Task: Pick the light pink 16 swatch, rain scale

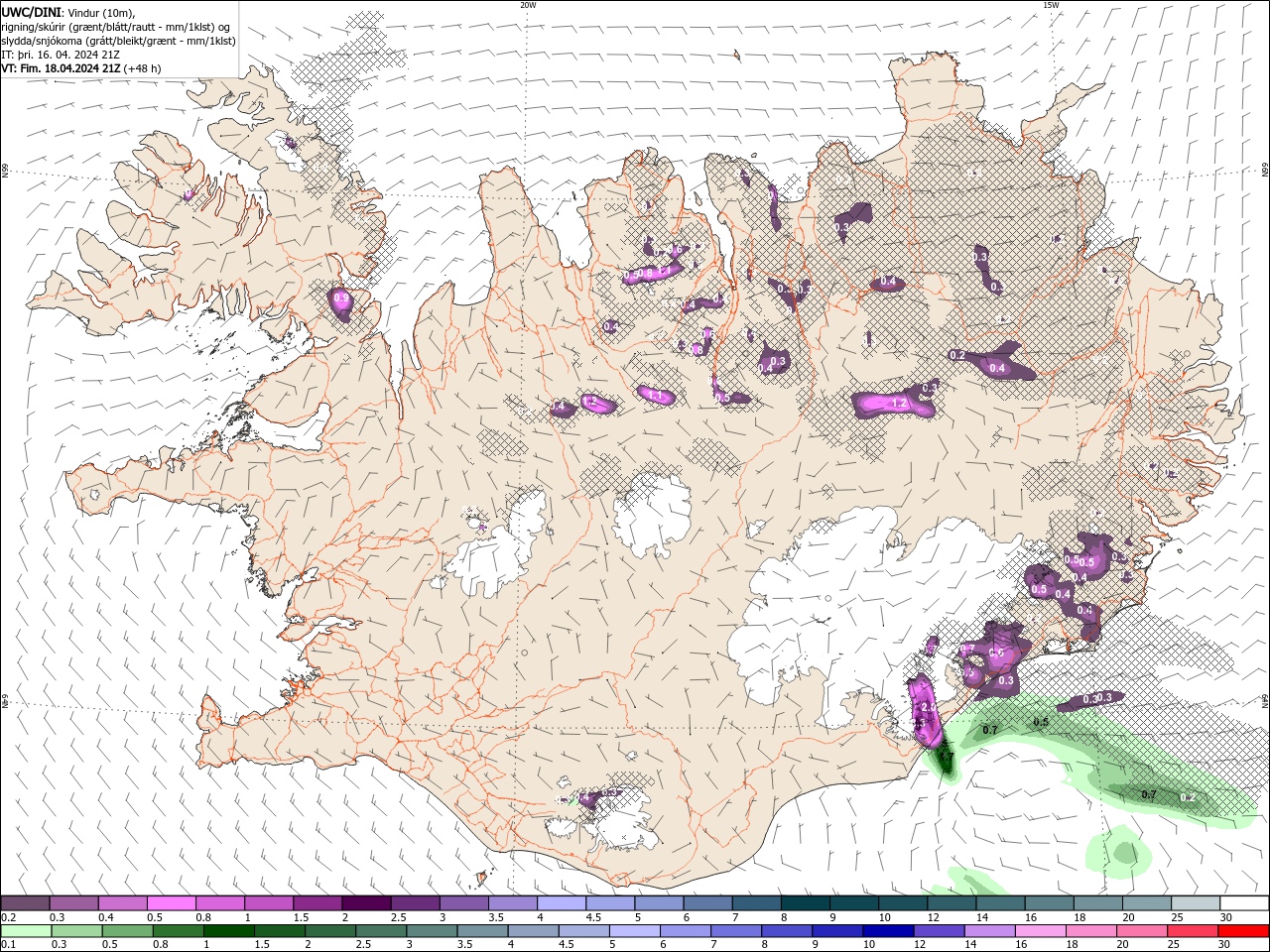Action: pos(1039,931)
